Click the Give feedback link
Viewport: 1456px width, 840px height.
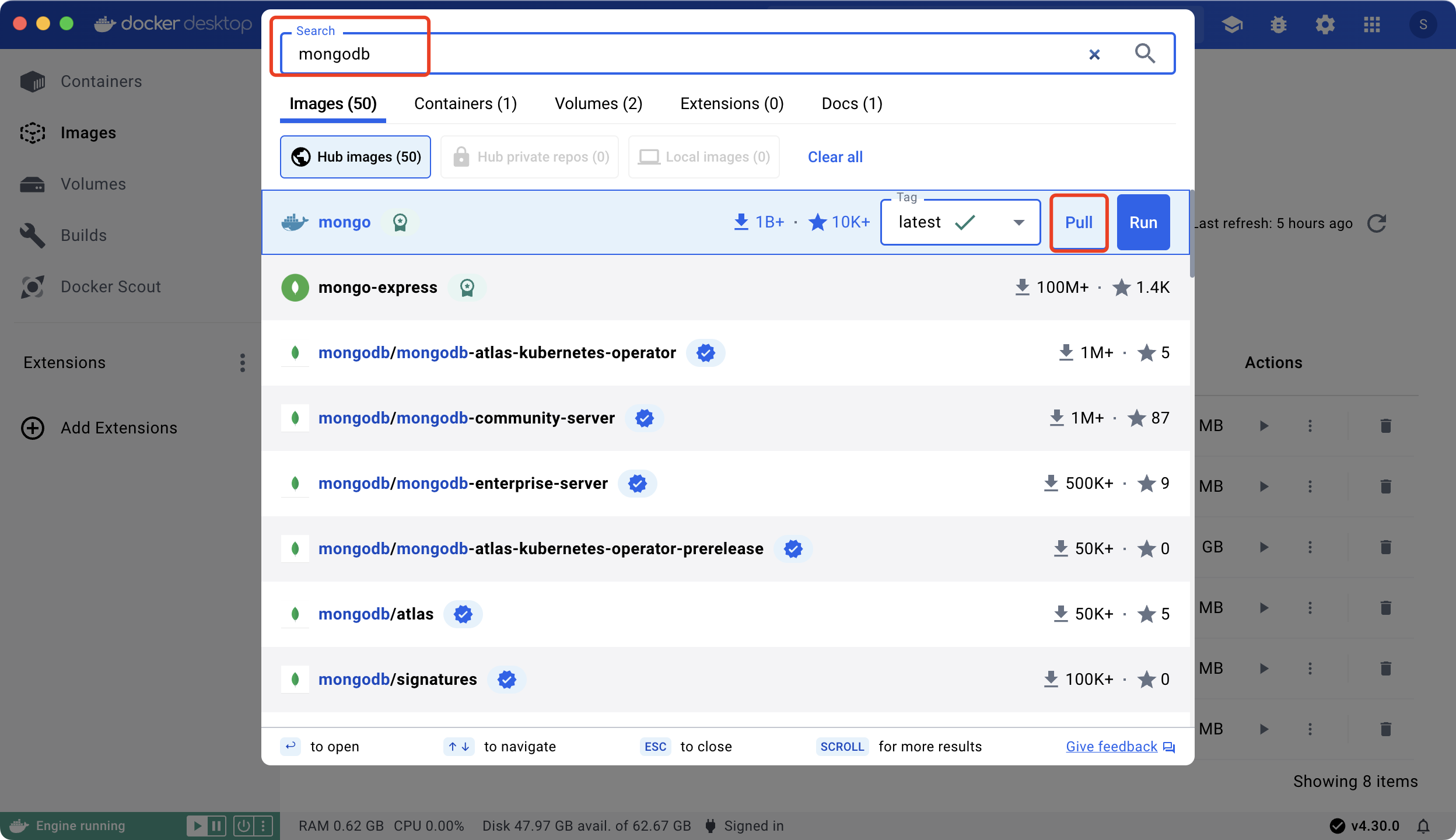(1111, 747)
